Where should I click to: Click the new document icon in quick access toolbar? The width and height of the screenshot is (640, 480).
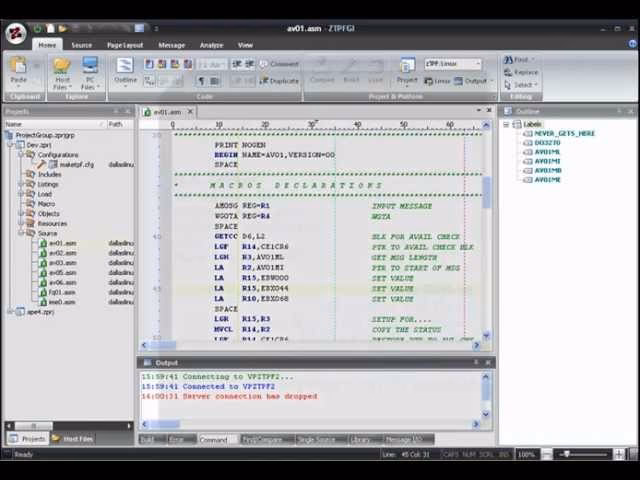50,28
